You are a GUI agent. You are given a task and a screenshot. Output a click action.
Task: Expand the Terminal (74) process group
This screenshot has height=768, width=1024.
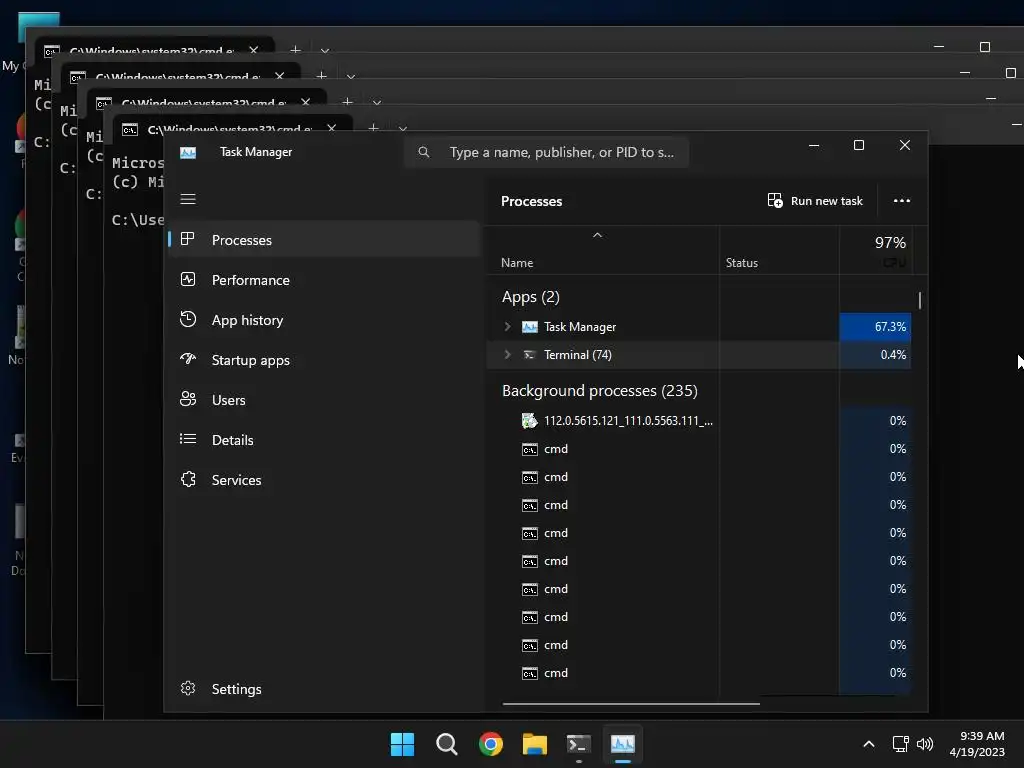[507, 354]
